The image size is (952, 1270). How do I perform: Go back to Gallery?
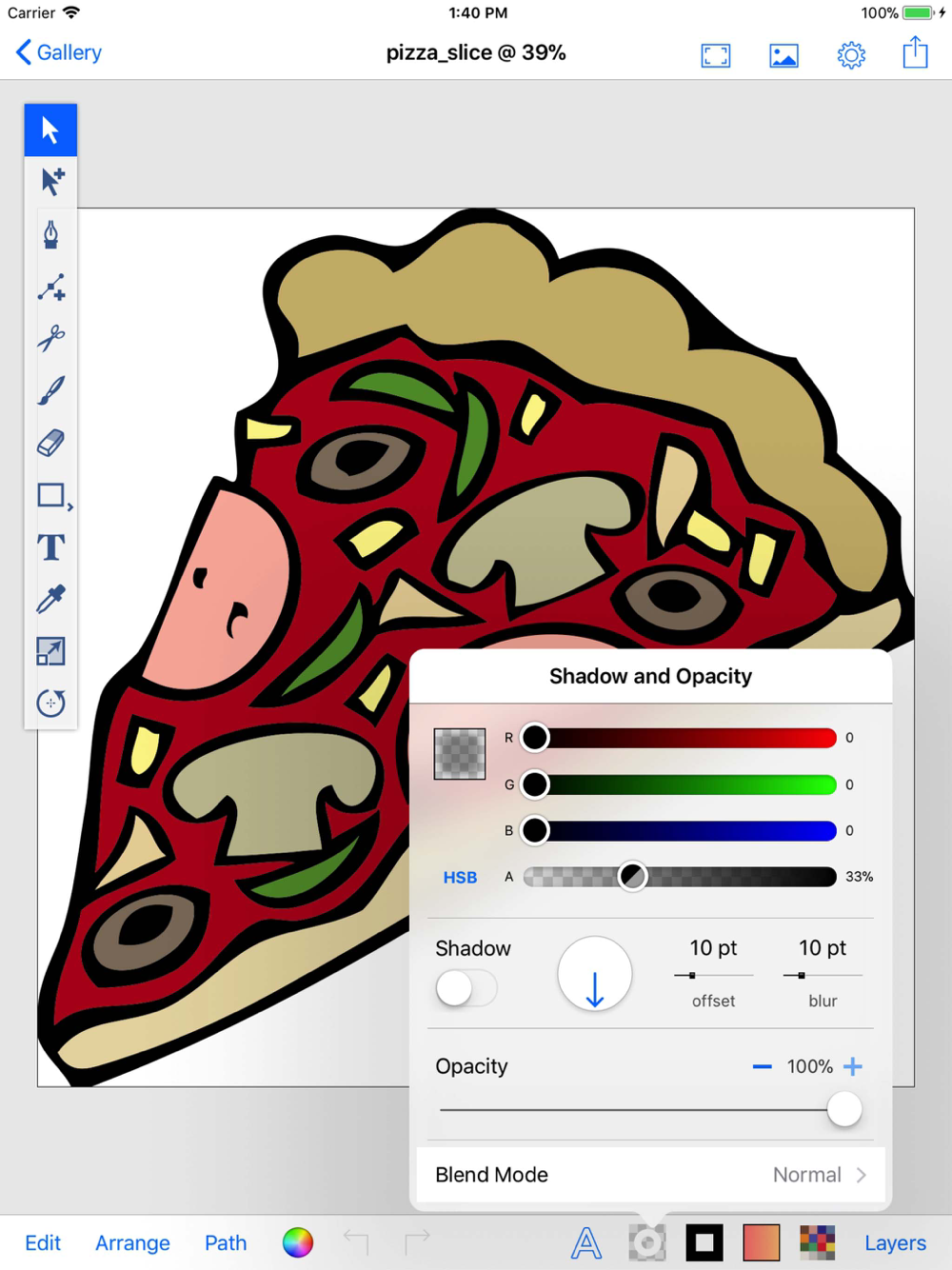click(x=59, y=52)
